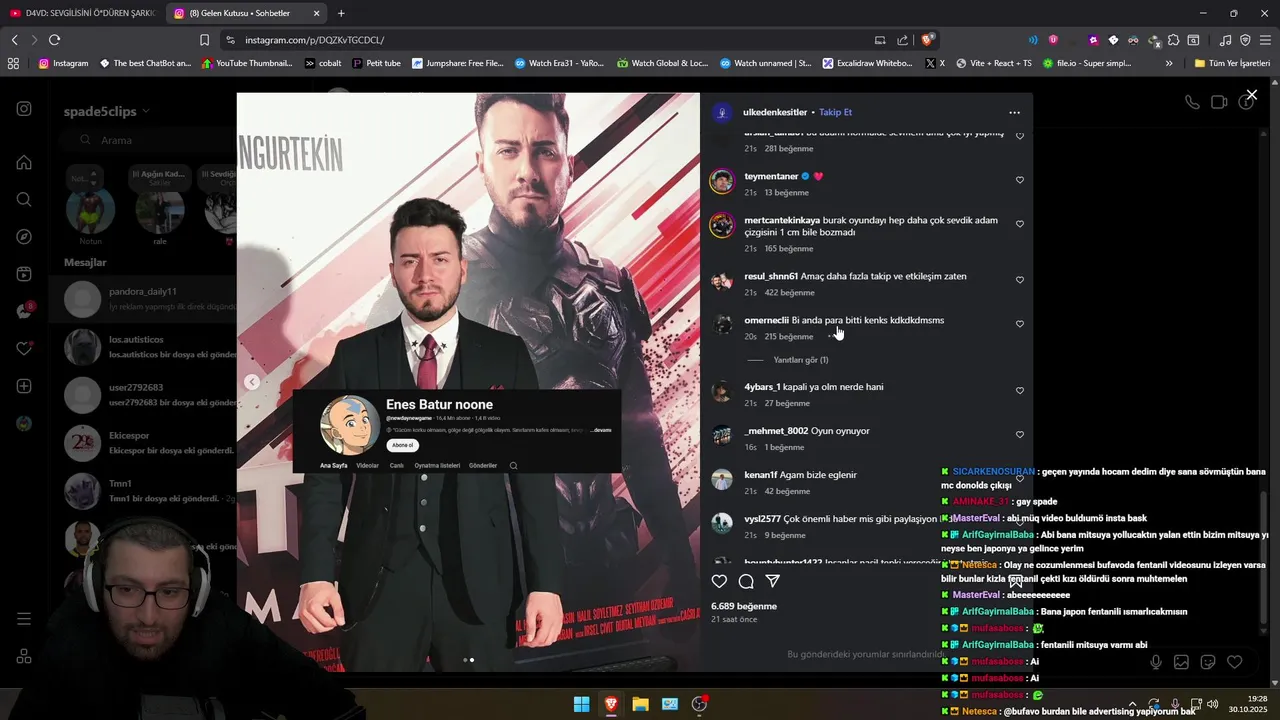
Task: Follow ulkedenkesitler with Takip Et
Action: 835,112
